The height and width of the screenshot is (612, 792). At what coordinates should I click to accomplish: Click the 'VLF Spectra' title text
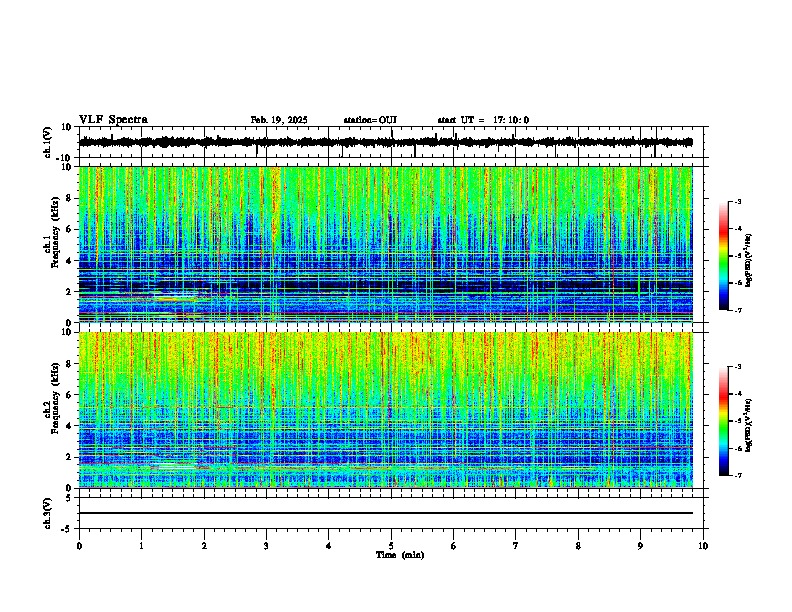coord(113,120)
